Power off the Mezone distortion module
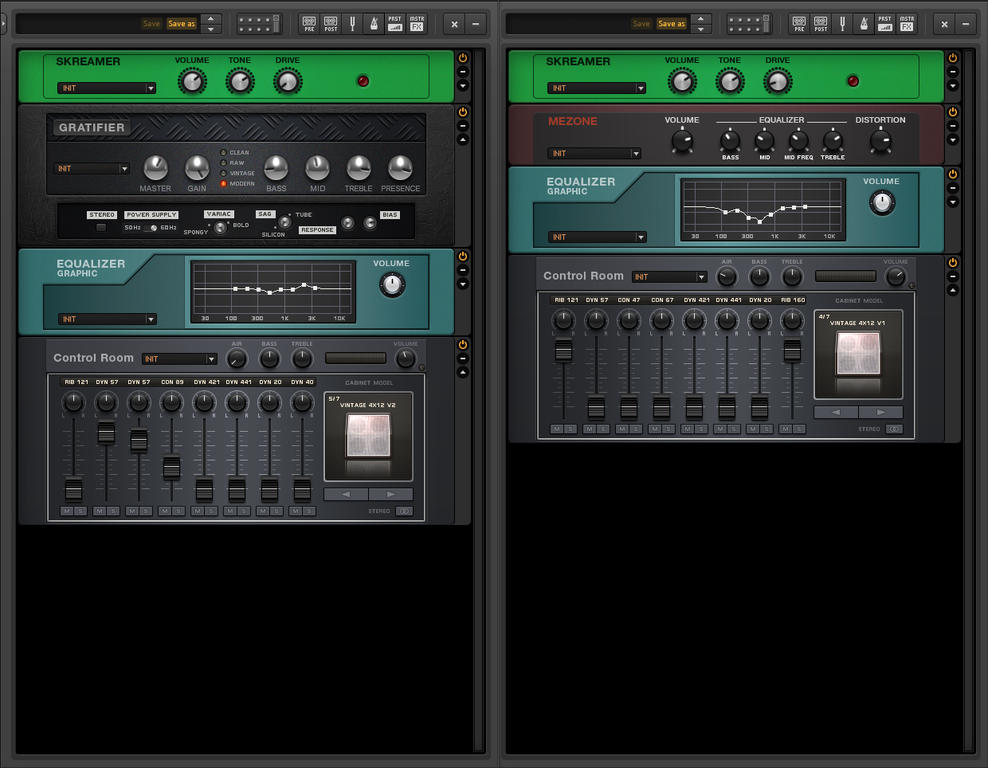Viewport: 988px width, 768px height. (x=953, y=112)
